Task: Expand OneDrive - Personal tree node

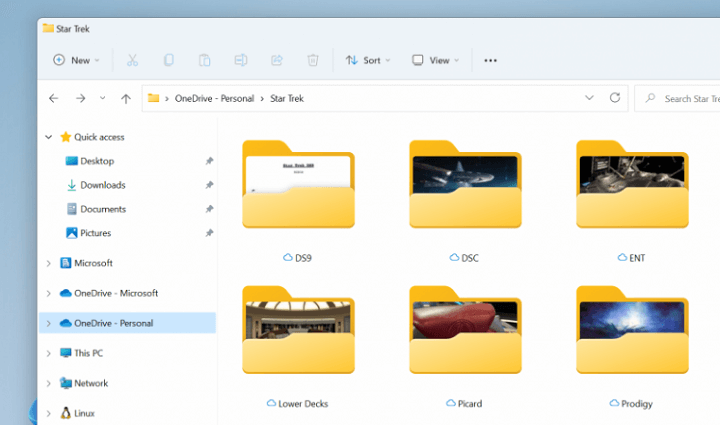Action: tap(49, 324)
